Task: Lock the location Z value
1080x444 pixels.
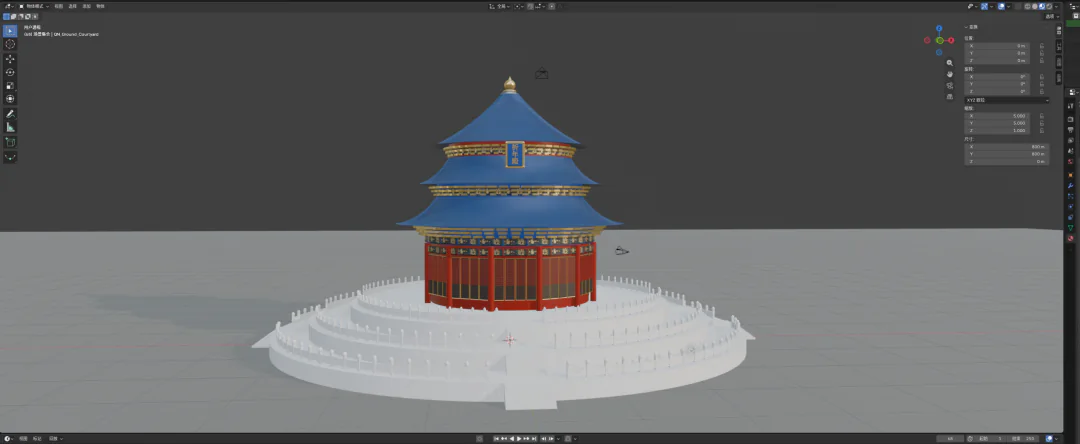Action: (x=1041, y=61)
